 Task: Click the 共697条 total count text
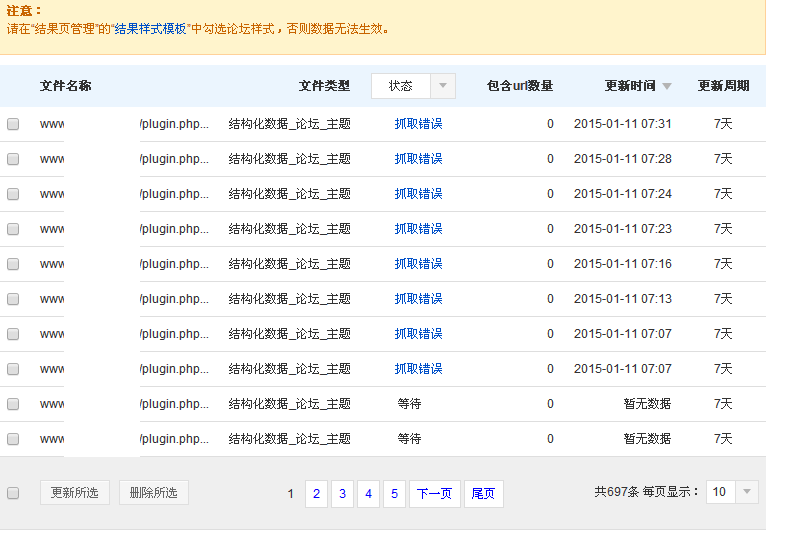[616, 492]
